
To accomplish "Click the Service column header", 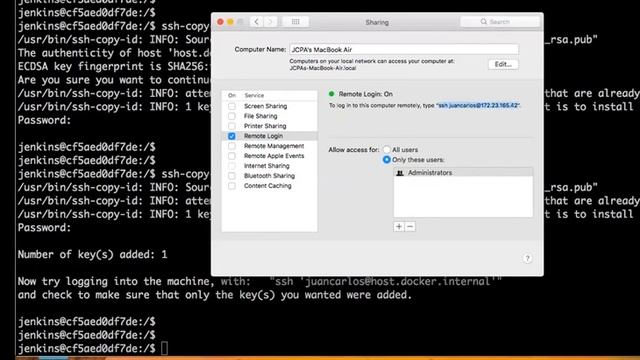I will (x=254, y=95).
